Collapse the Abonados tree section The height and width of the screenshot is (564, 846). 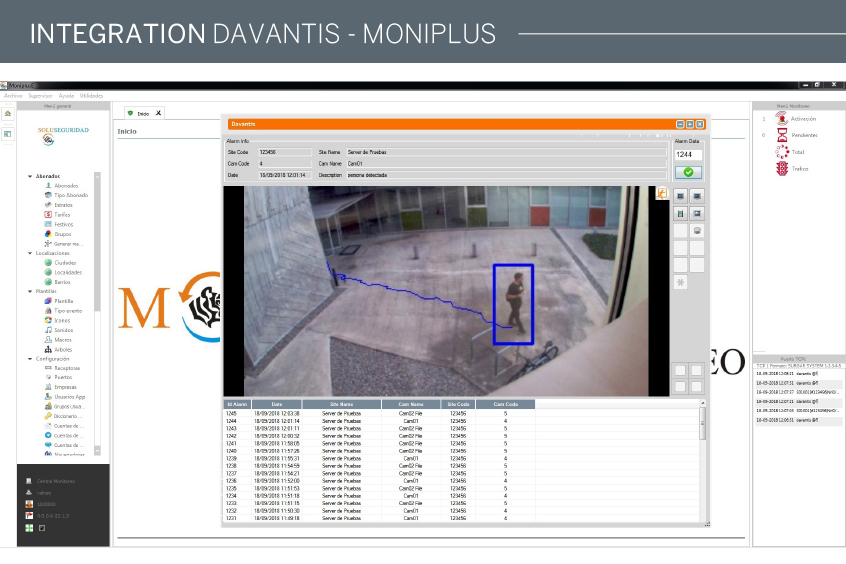click(30, 176)
